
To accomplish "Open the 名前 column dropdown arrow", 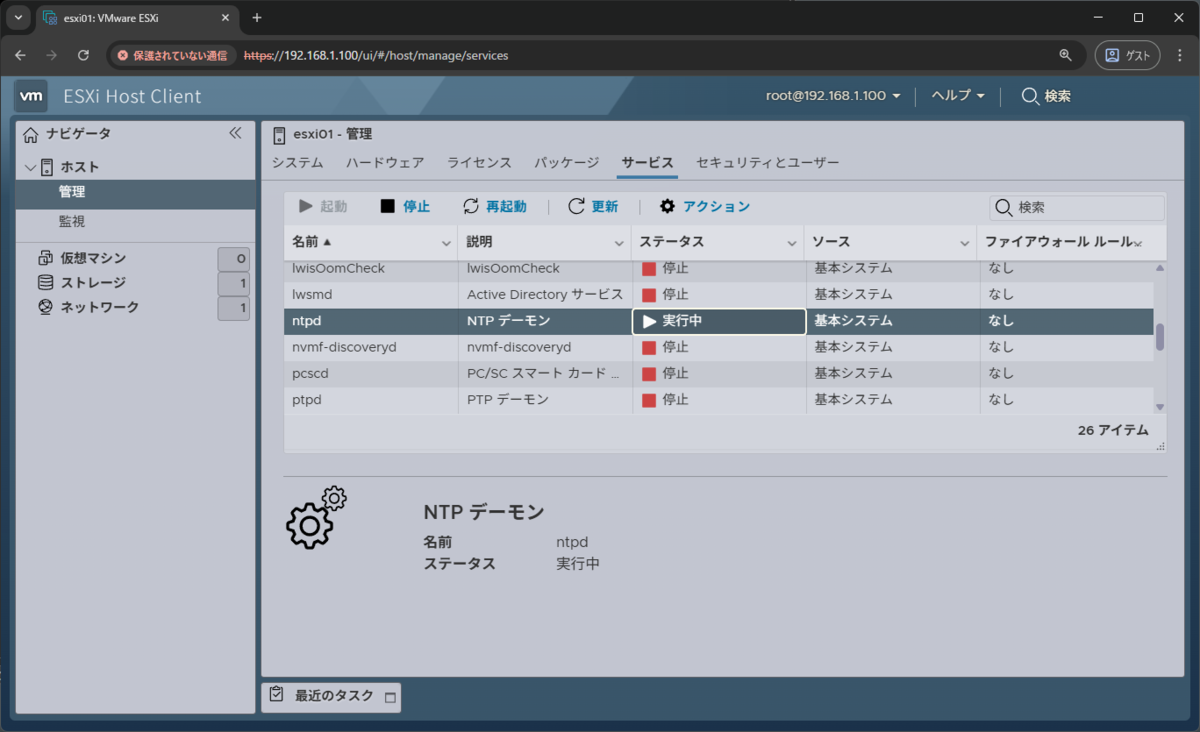I will [447, 243].
